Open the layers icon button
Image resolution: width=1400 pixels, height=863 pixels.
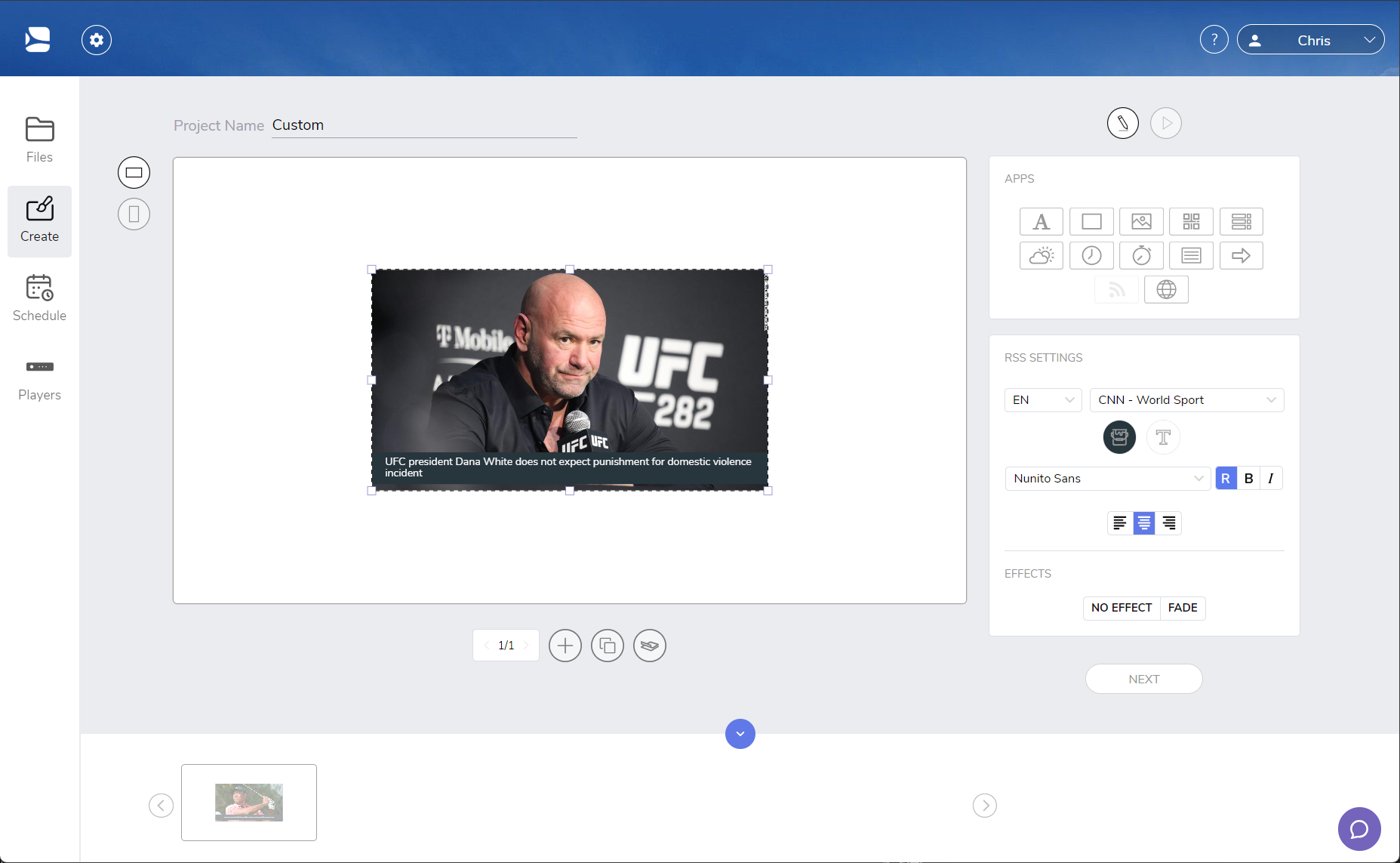[649, 646]
